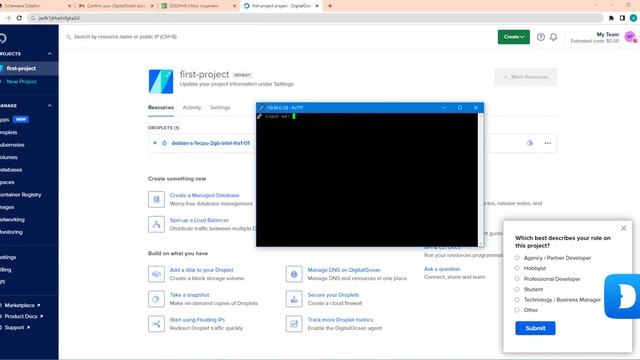Screen dimensions: 640x360
Task: Open the Ask a question link
Action: point(442,269)
